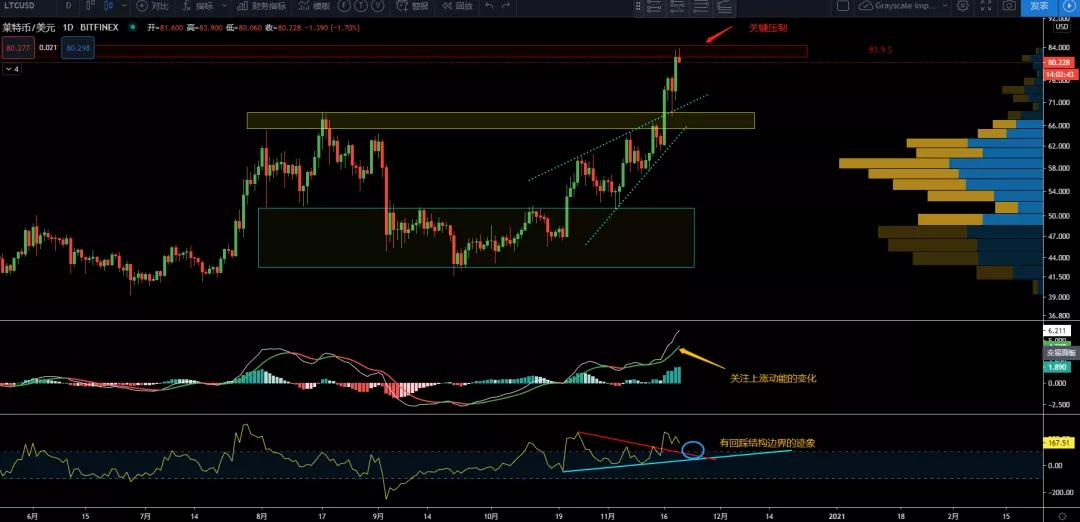
Task: Click the 6.211 MACD value label
Action: (1057, 331)
